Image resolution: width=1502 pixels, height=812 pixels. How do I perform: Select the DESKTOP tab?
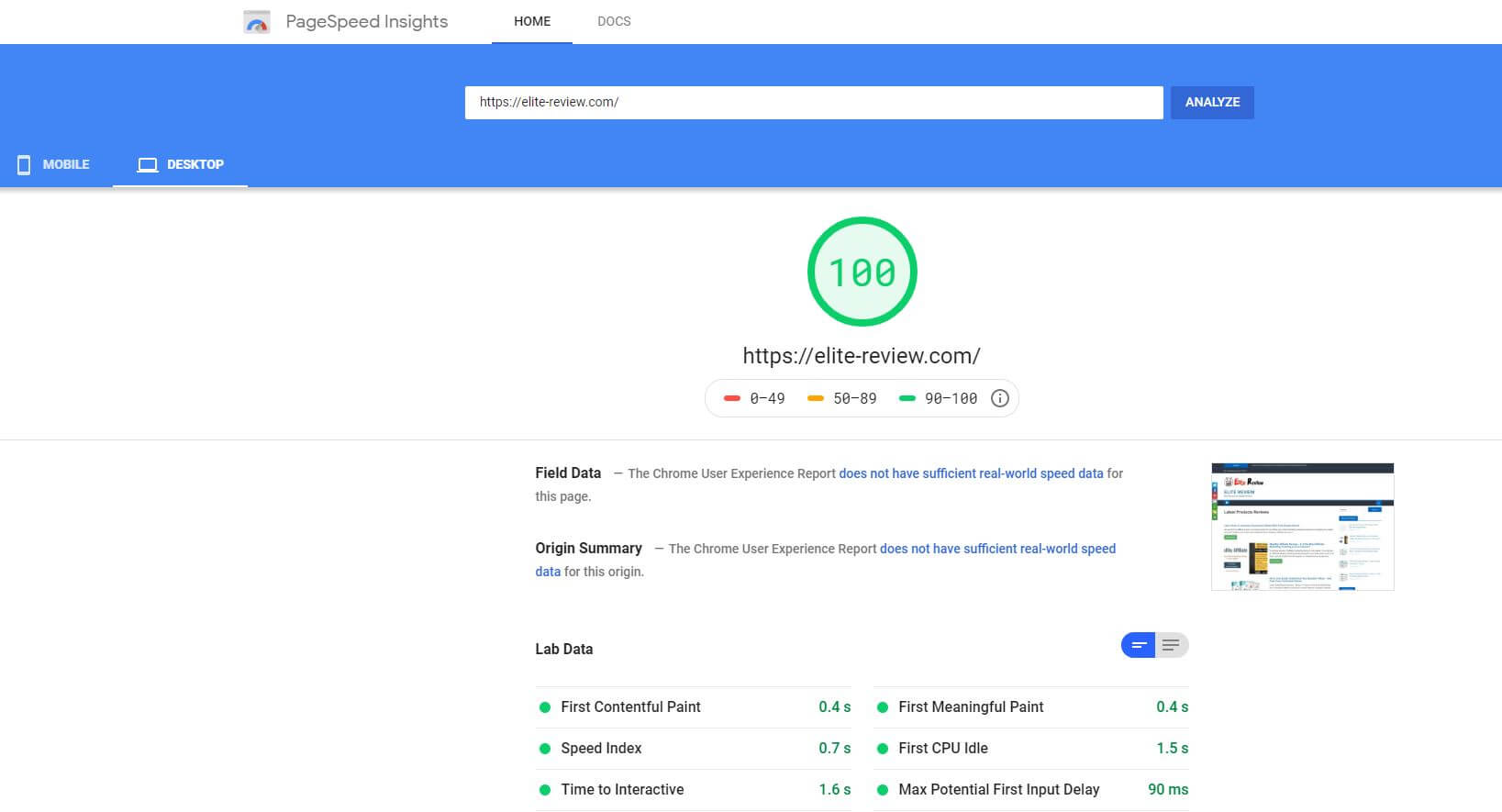[x=181, y=164]
